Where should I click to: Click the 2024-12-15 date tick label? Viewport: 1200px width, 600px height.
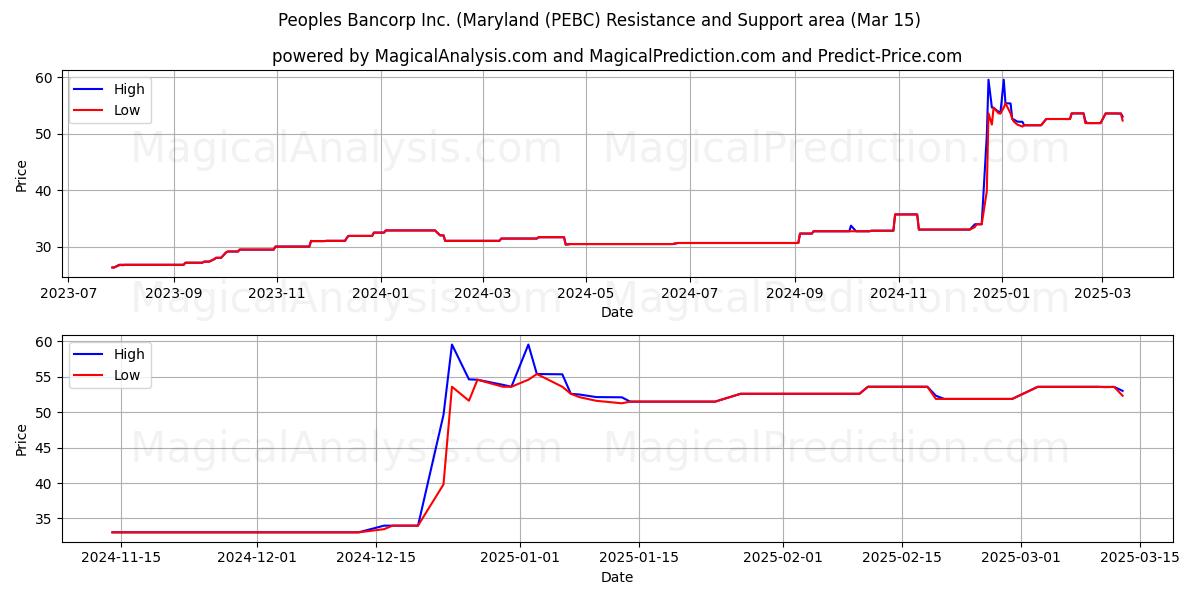point(376,560)
